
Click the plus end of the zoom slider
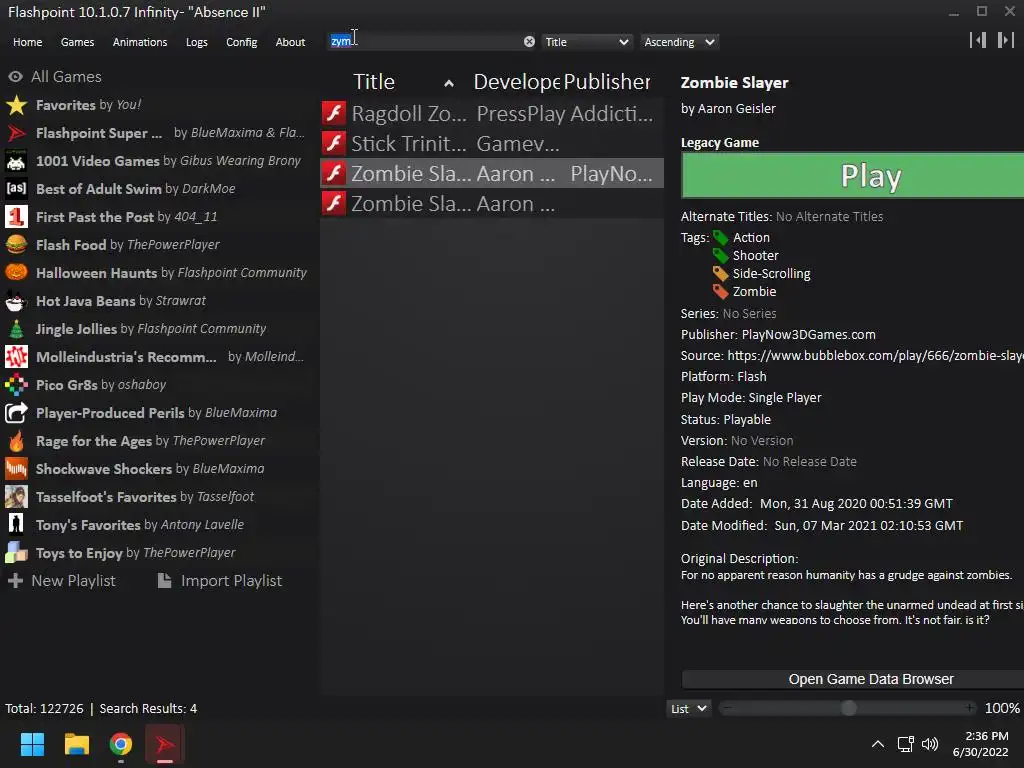click(970, 708)
